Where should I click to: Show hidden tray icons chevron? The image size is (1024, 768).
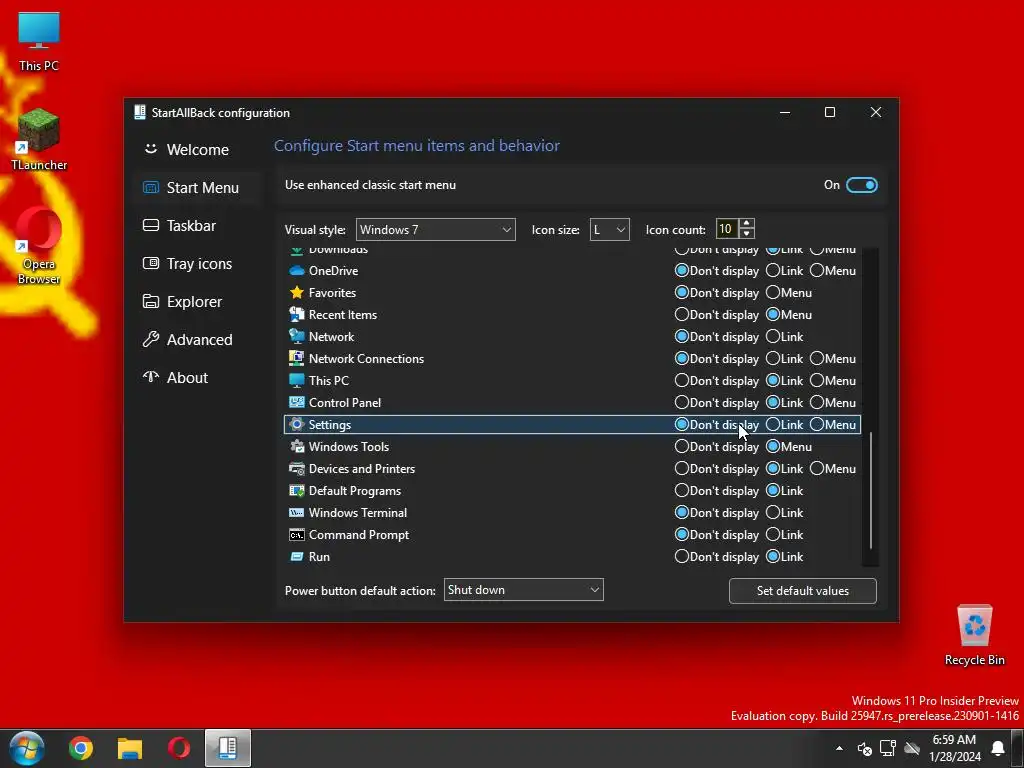pos(839,748)
